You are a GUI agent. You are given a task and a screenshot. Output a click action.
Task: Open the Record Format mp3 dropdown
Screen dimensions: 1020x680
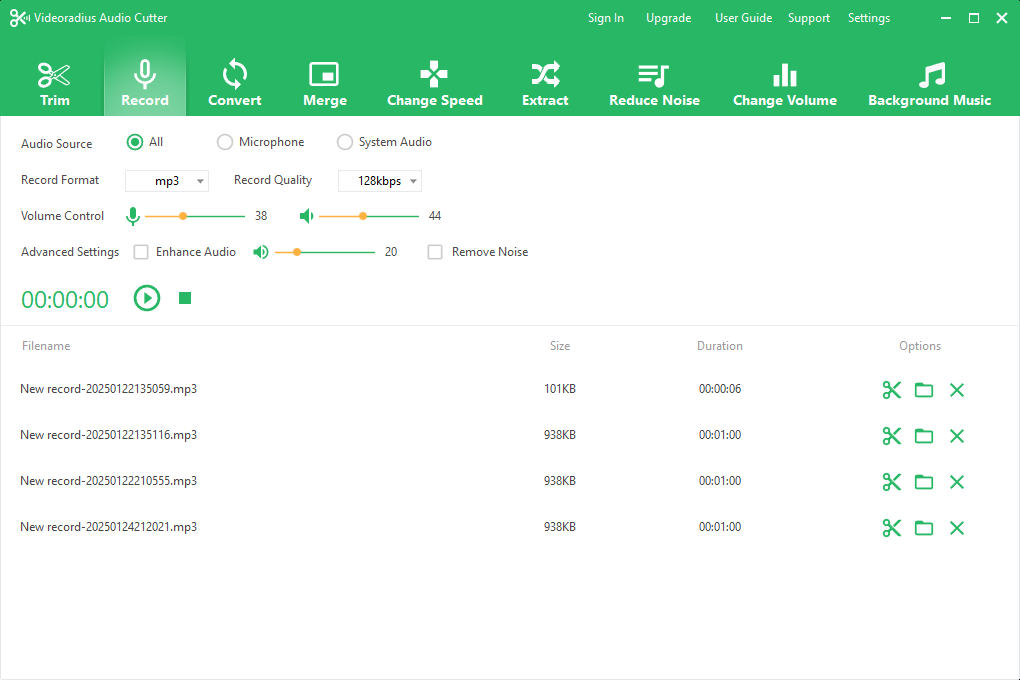[x=167, y=181]
